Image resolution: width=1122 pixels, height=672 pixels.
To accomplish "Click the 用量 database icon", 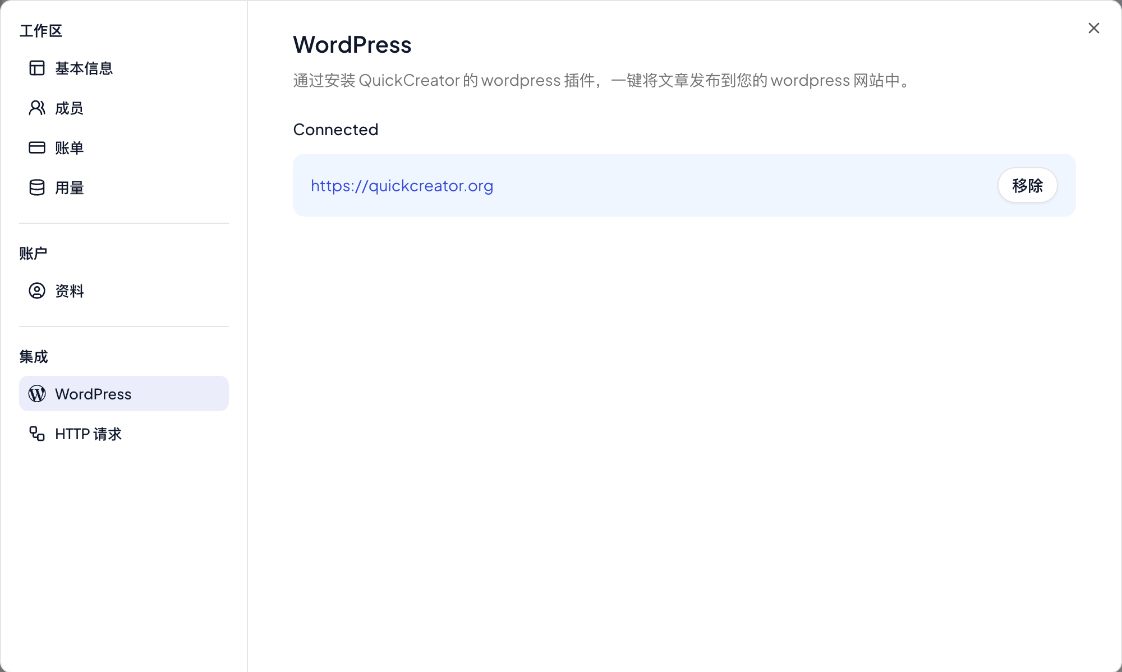I will point(36,188).
